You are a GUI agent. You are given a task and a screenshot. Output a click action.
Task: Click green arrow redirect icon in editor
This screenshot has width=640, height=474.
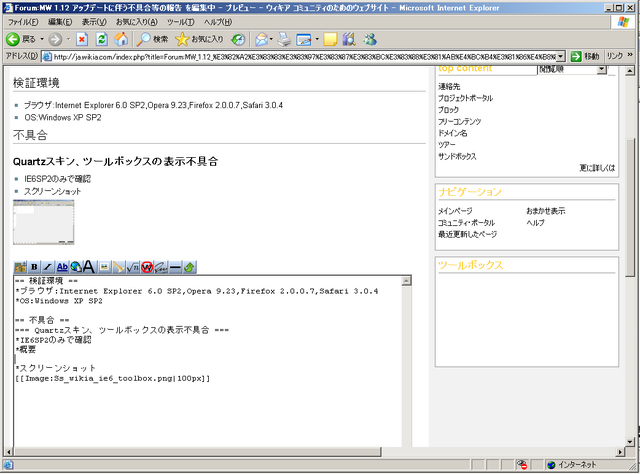189,267
